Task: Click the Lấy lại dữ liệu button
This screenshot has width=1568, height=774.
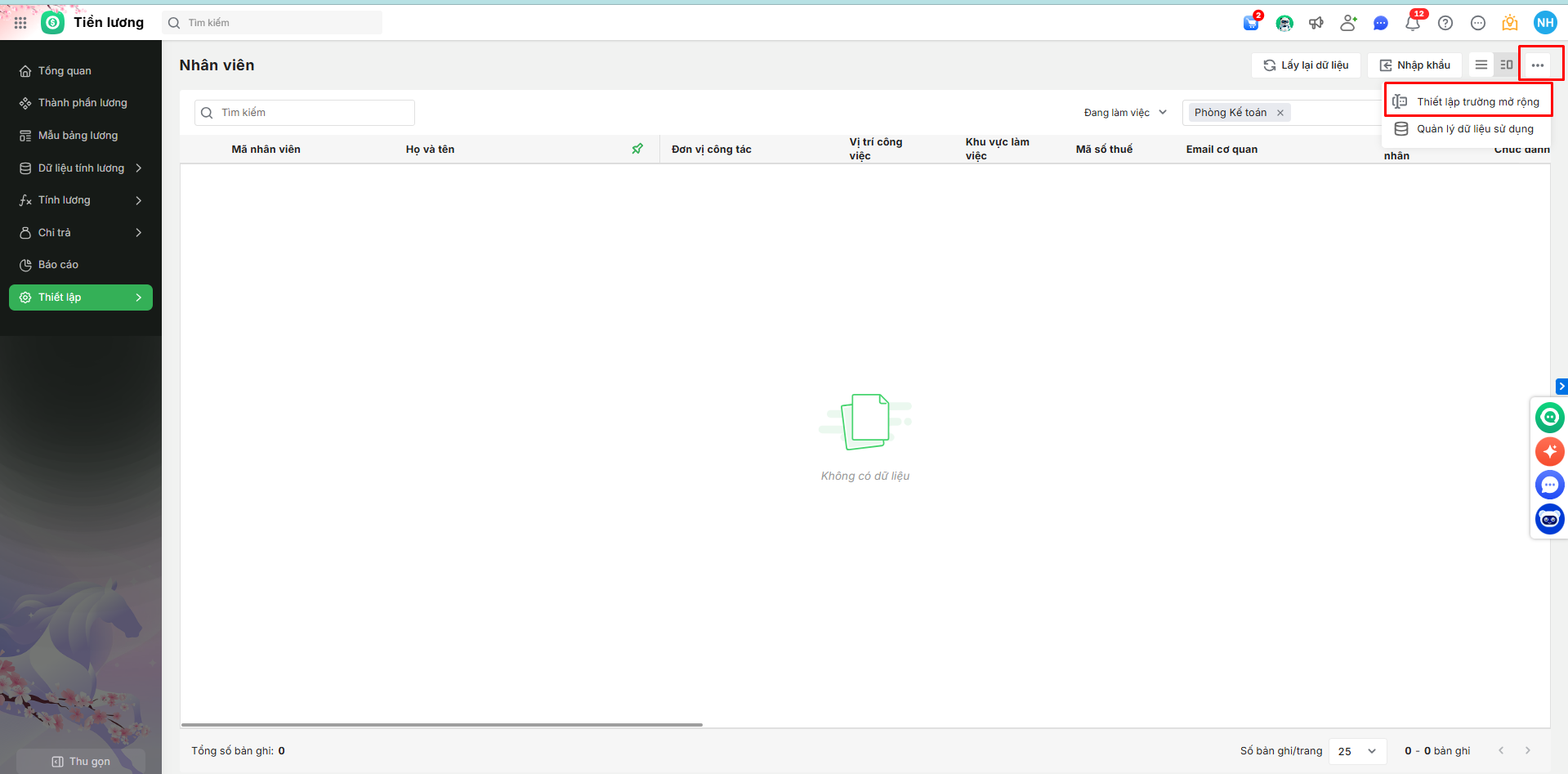Action: click(x=1306, y=65)
